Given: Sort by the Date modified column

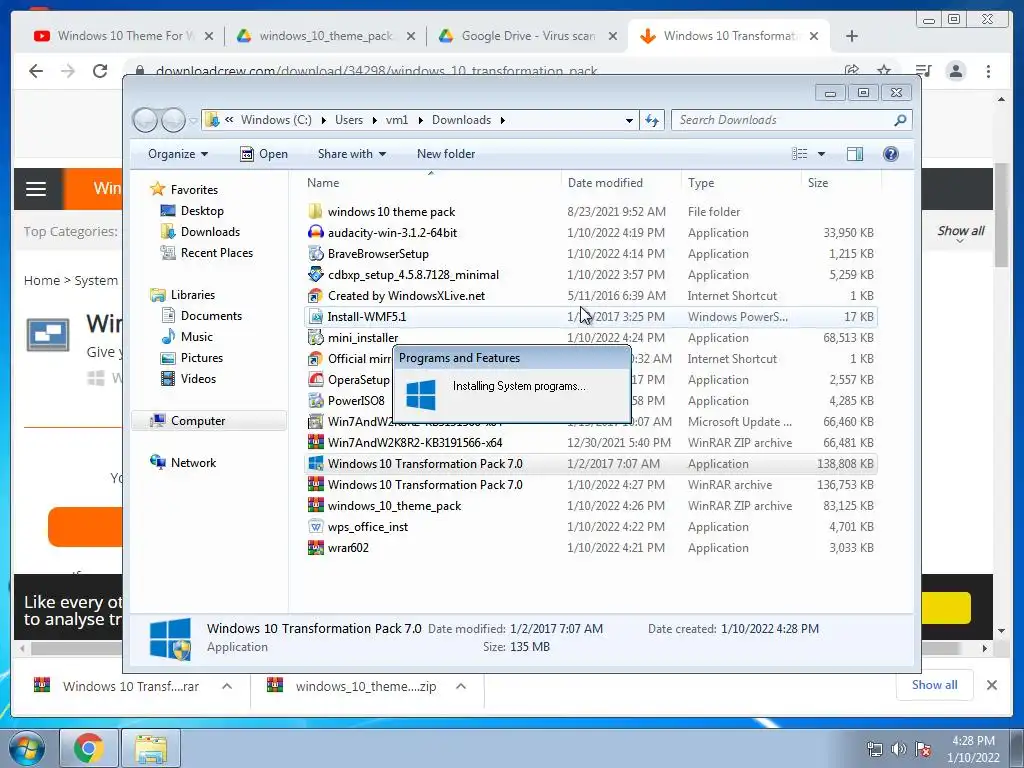Looking at the screenshot, I should [620, 183].
